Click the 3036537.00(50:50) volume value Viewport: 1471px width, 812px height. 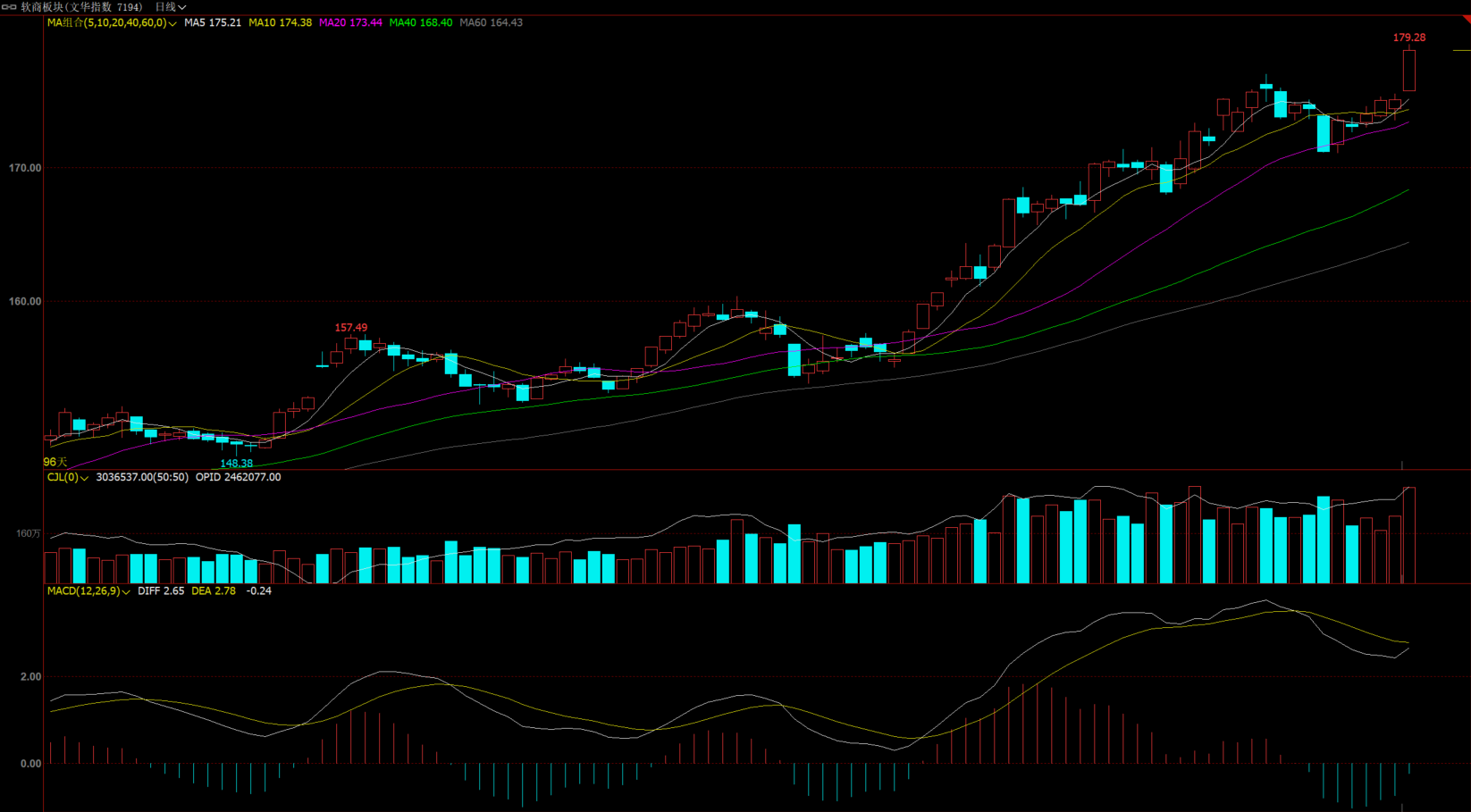point(142,478)
